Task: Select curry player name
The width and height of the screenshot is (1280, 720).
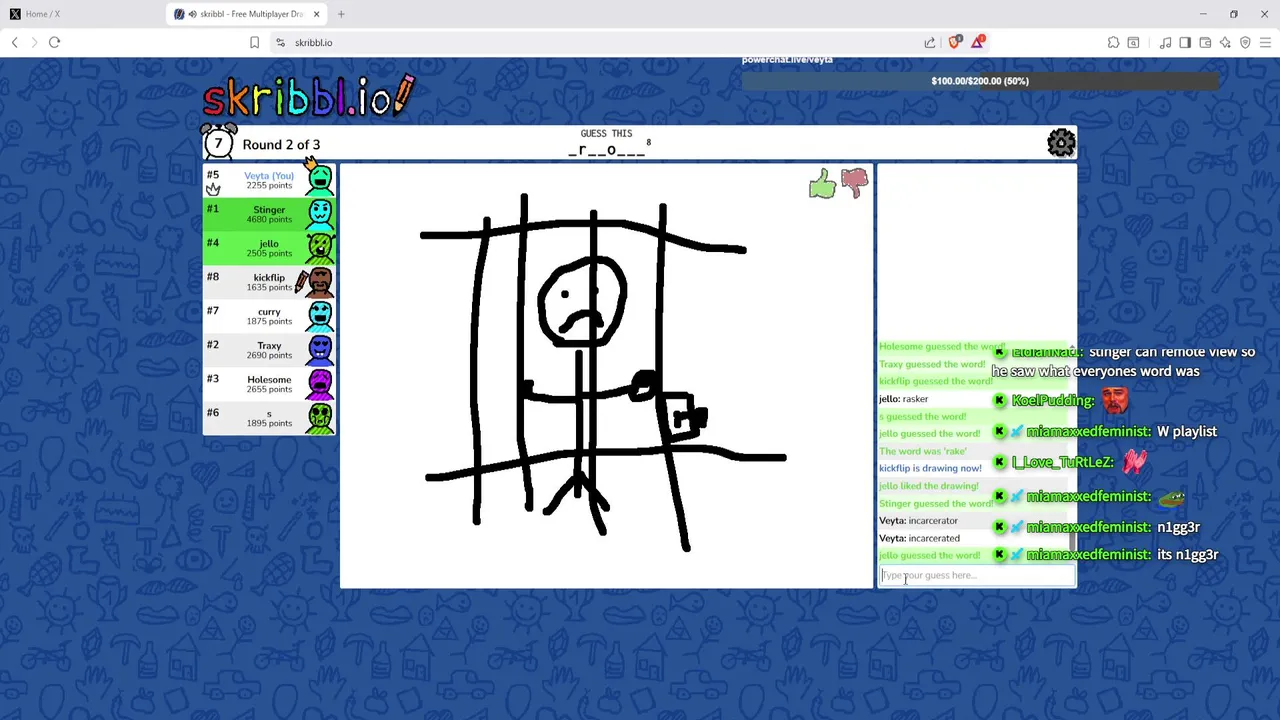Action: (269, 311)
